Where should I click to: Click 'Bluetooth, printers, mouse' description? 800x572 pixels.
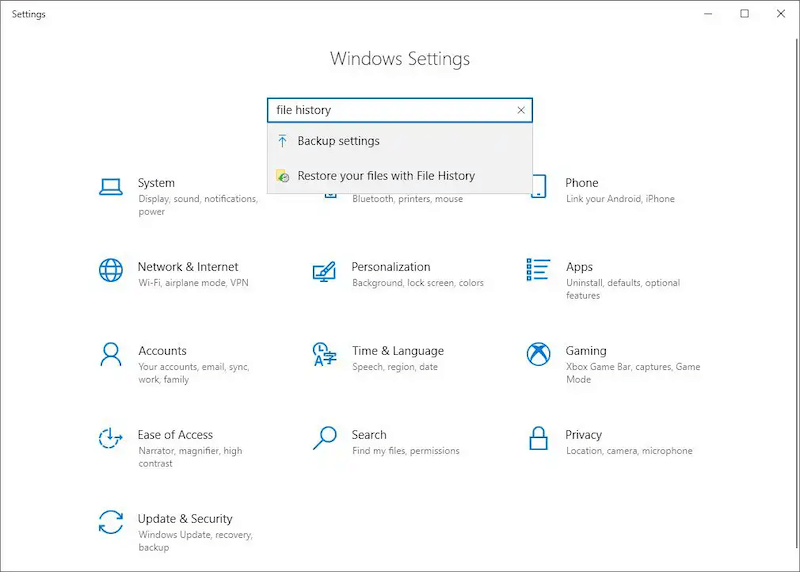coord(407,199)
